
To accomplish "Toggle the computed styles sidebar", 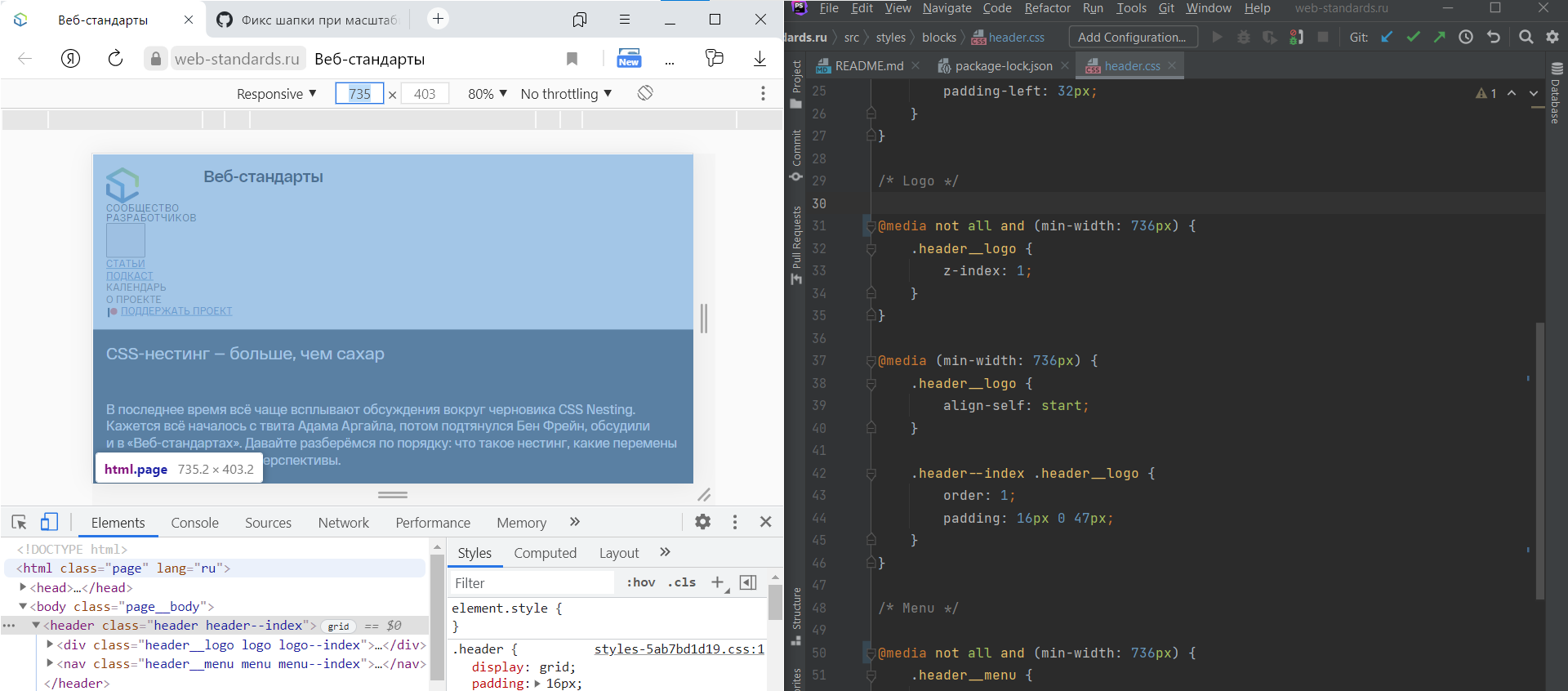I will click(747, 582).
